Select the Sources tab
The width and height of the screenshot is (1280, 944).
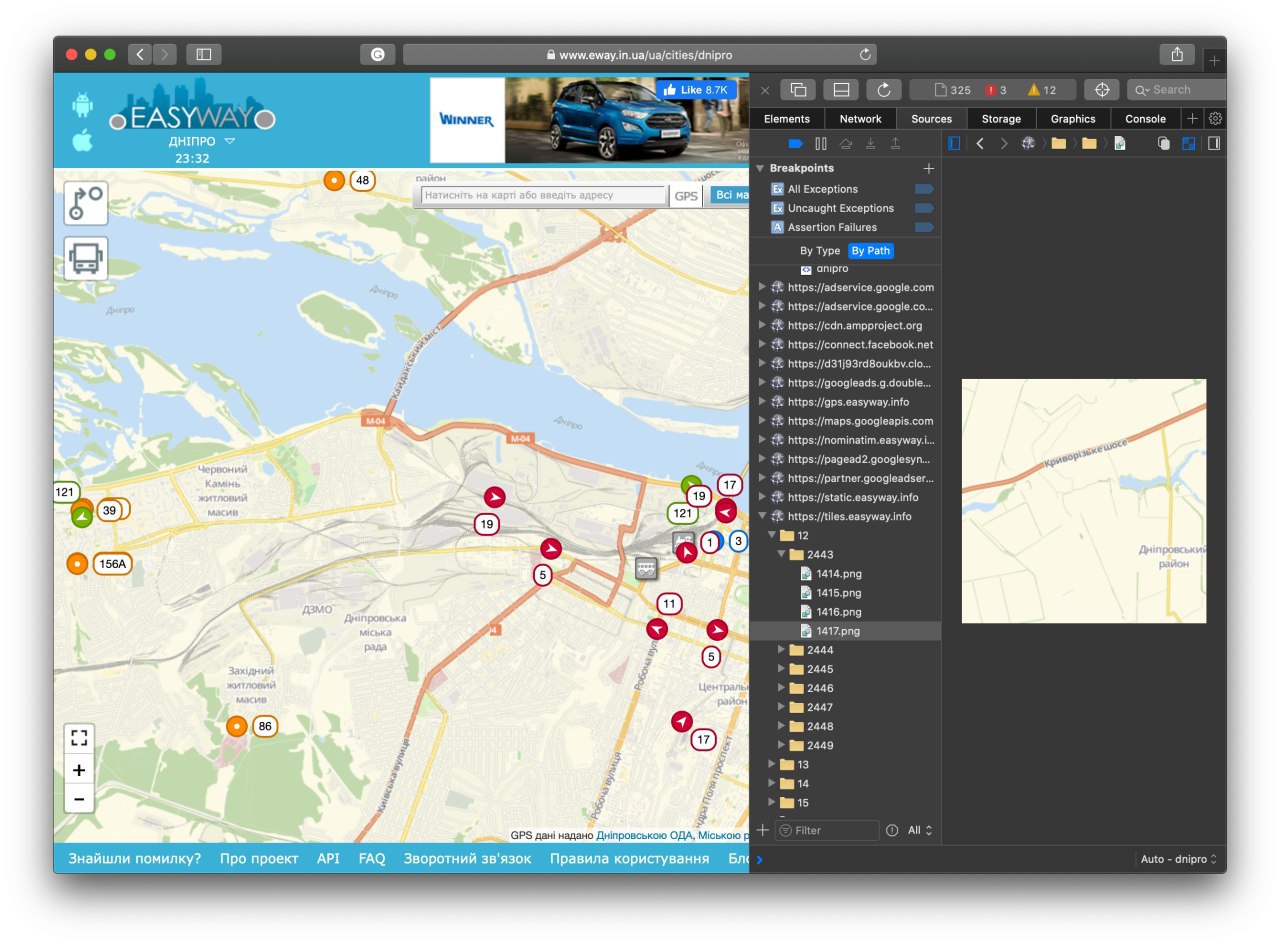click(x=932, y=118)
